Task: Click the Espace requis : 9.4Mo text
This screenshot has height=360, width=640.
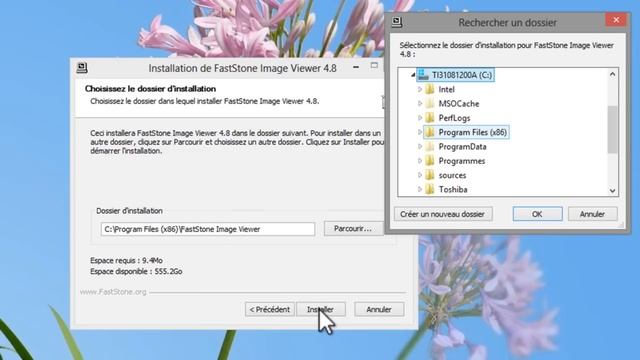Action: (x=127, y=260)
